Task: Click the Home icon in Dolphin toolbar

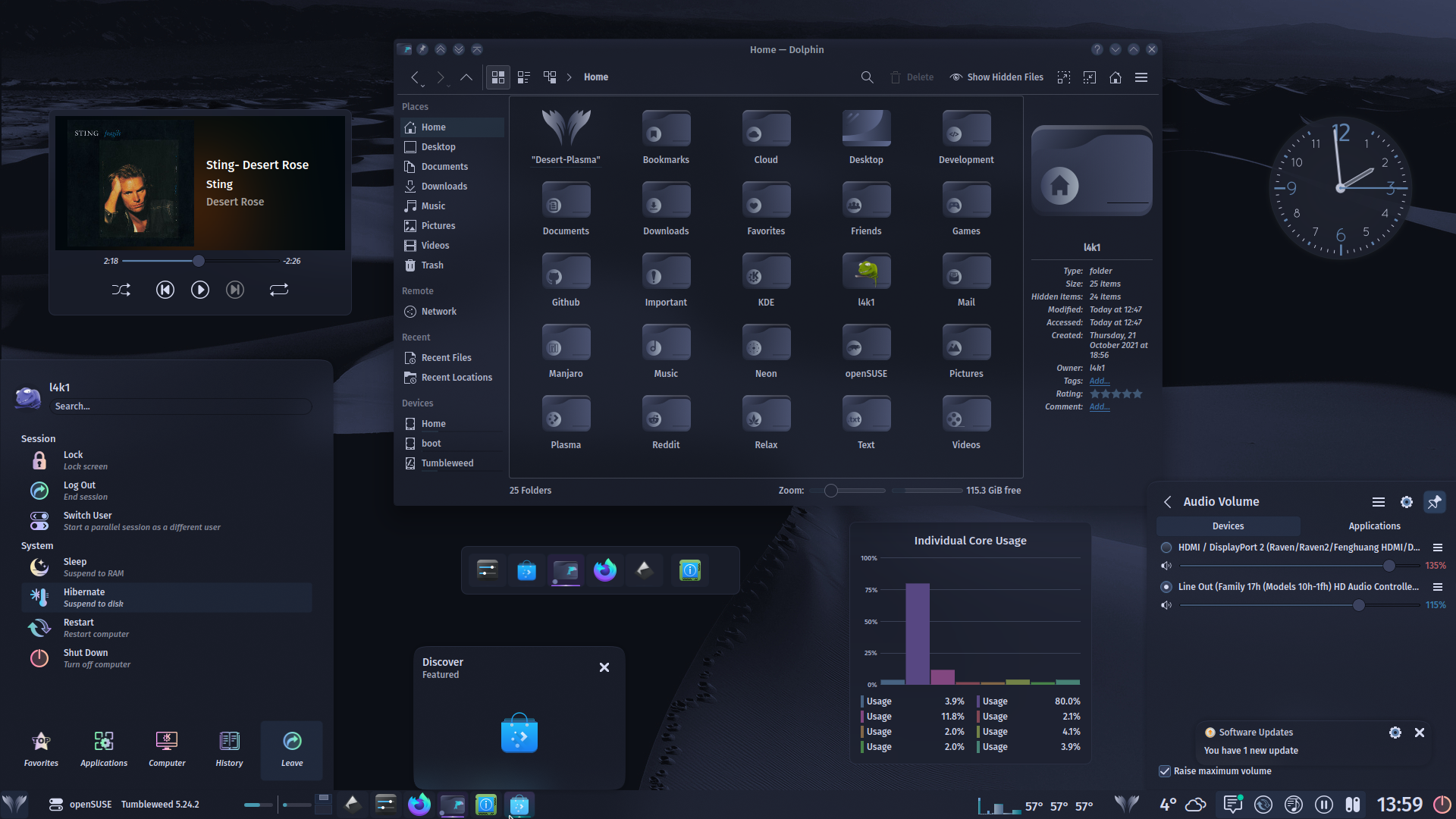Action: [1116, 77]
